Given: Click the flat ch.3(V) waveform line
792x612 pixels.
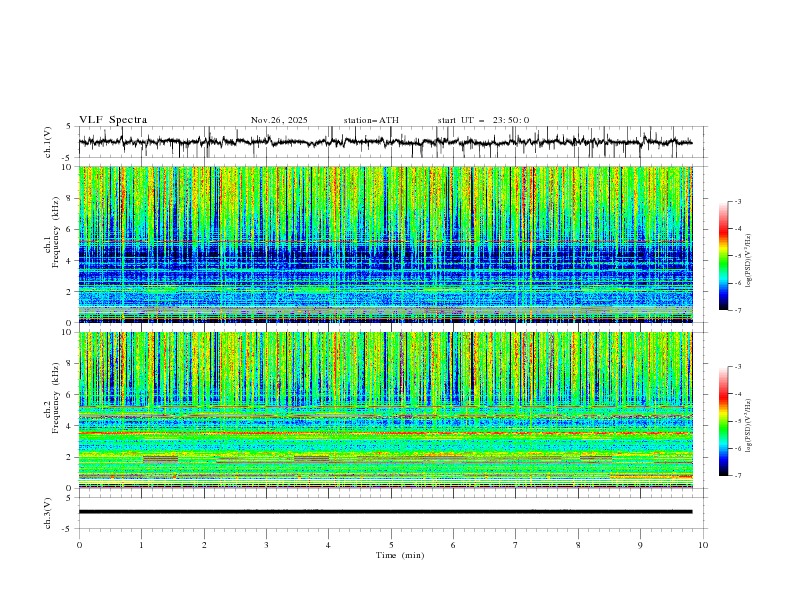Looking at the screenshot, I should [385, 511].
